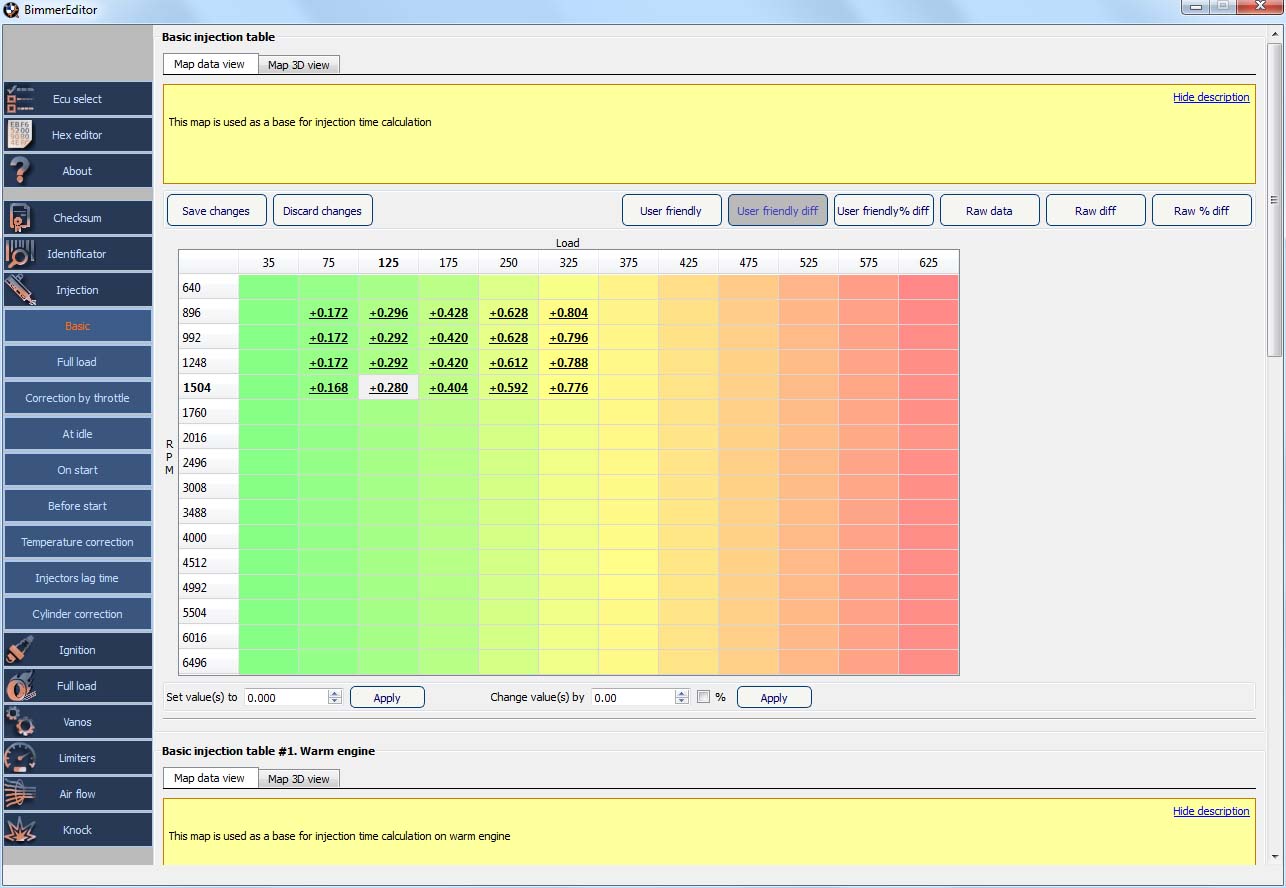Open Cylinder correction item

coord(78,614)
